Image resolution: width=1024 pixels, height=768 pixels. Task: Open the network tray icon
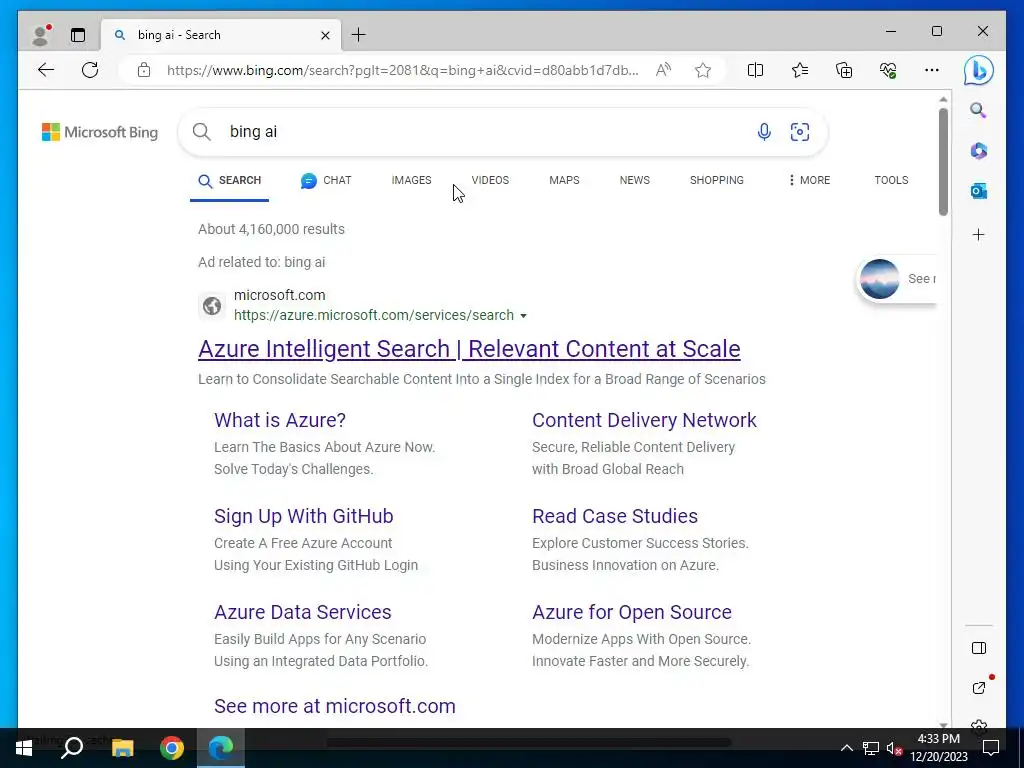coord(871,748)
